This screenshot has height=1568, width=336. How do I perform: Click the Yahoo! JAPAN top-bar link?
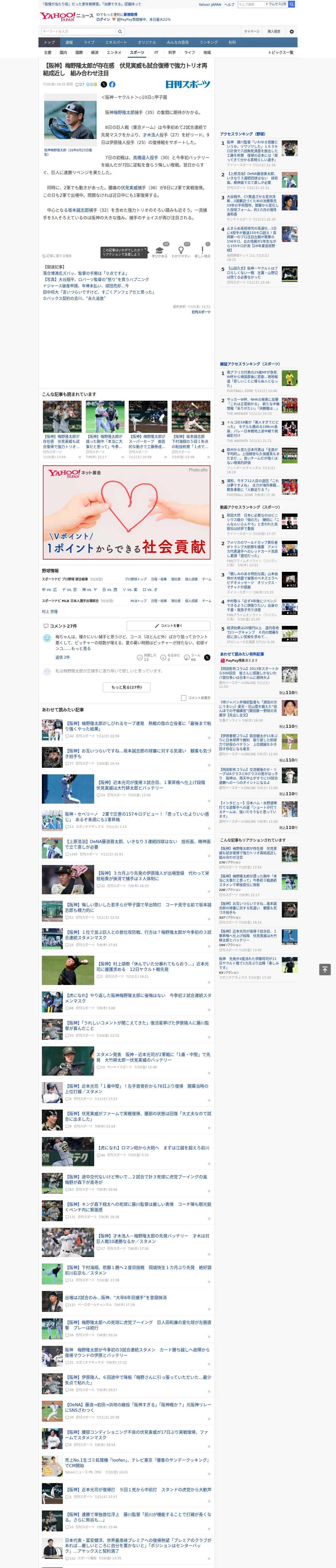point(210,4)
